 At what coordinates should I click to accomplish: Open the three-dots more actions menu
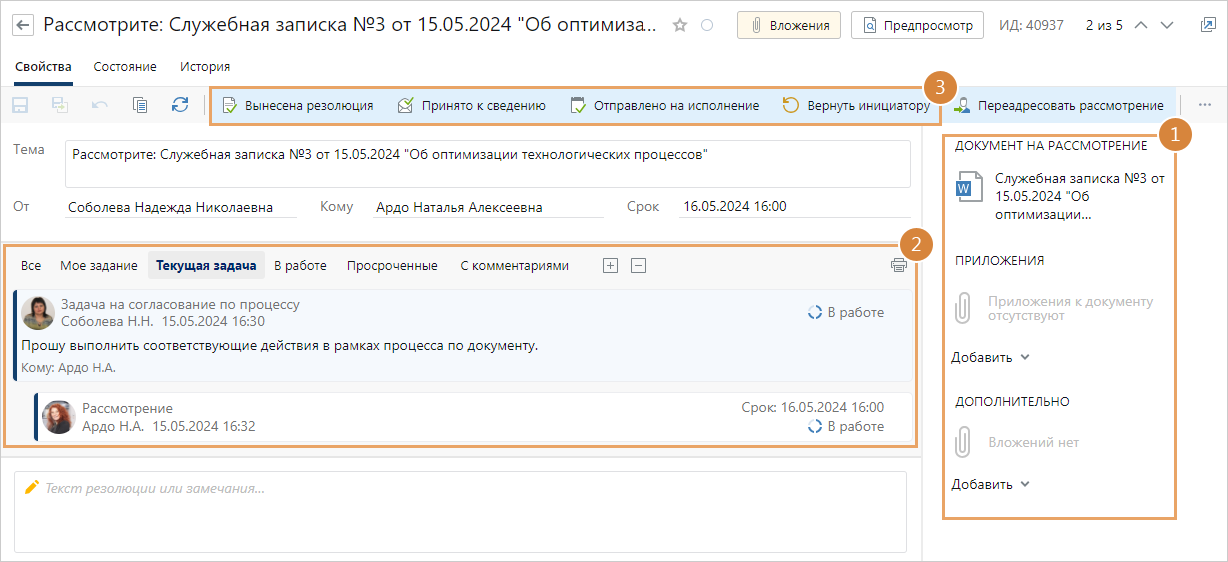(1204, 105)
